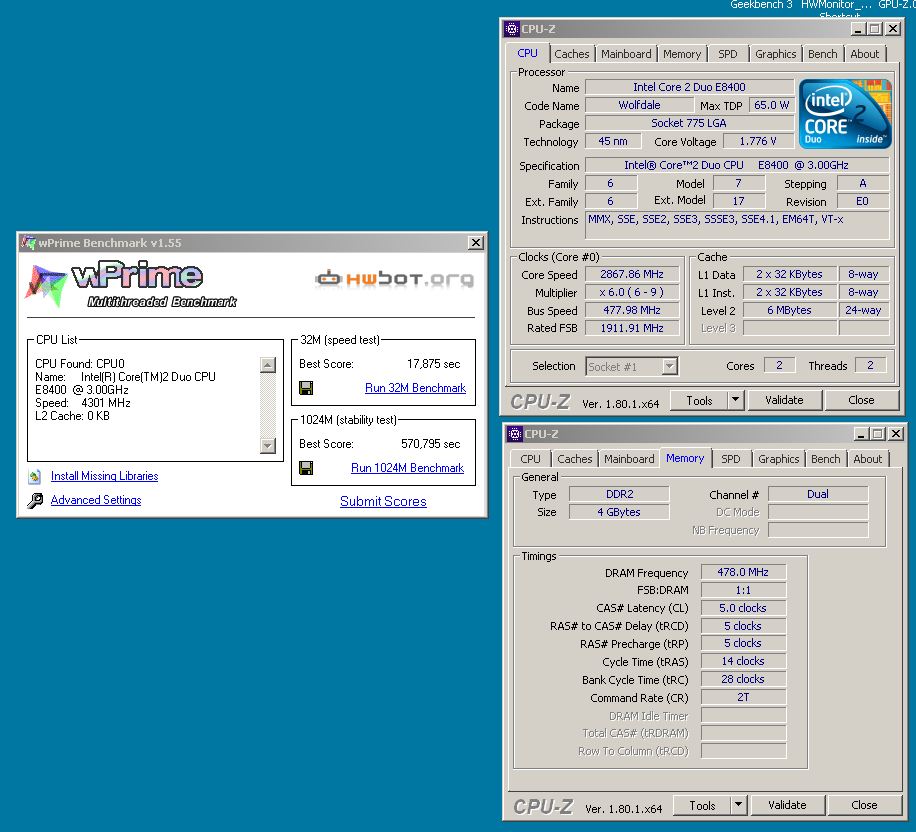Click the save icon beside Run 32M Benchmark
The height and width of the screenshot is (832, 916).
pyautogui.click(x=306, y=388)
